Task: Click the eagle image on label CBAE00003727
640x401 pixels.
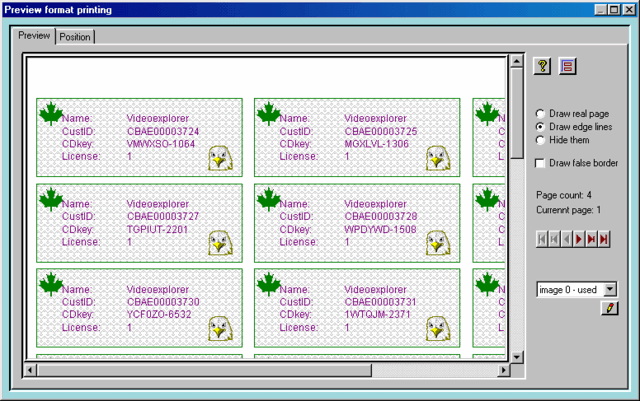Action: click(221, 244)
